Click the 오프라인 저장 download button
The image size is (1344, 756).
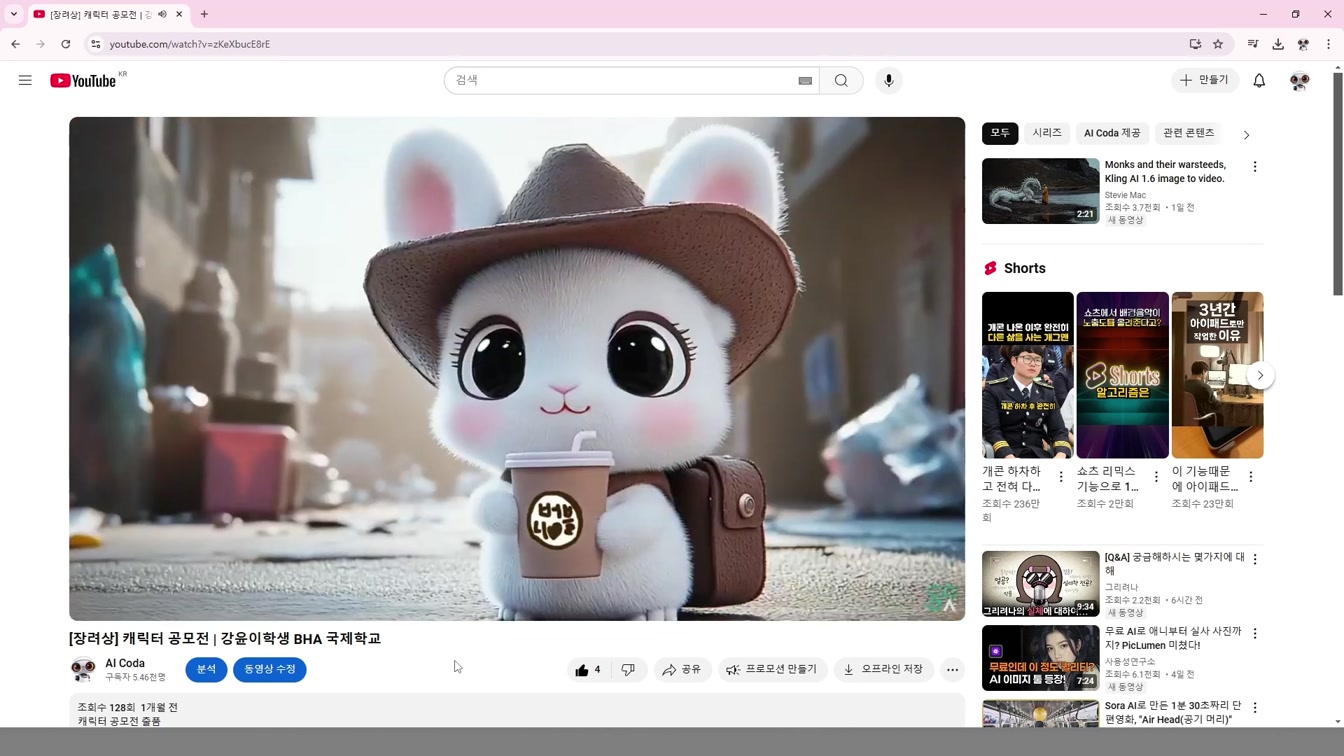(883, 669)
